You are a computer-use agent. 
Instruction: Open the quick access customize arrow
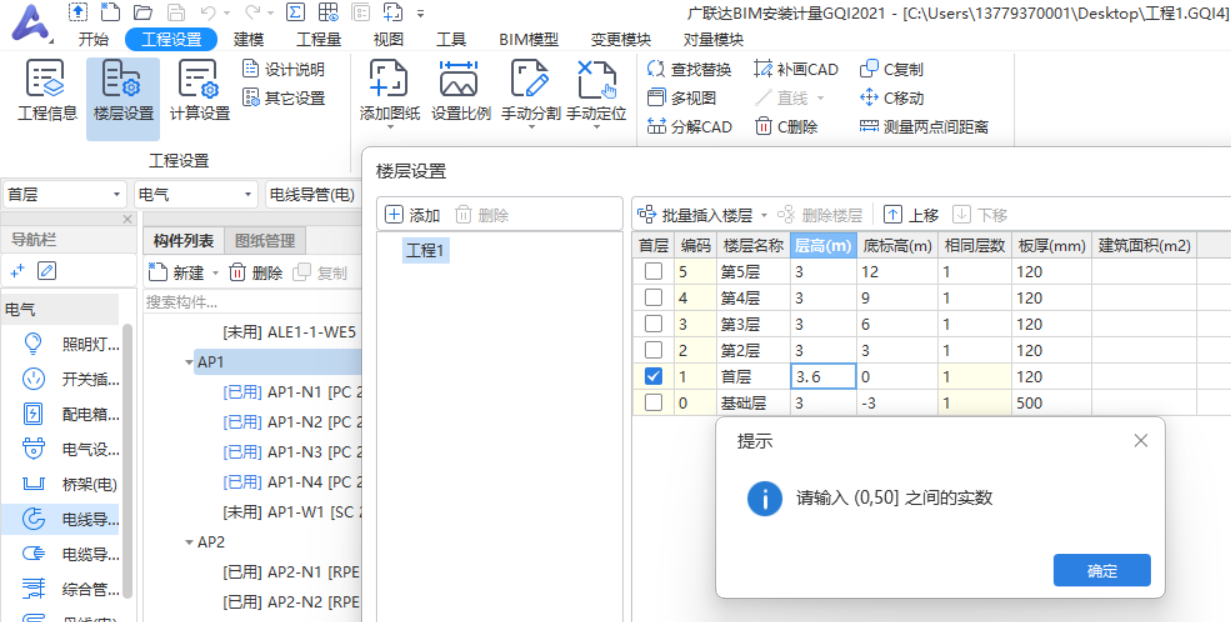(421, 13)
